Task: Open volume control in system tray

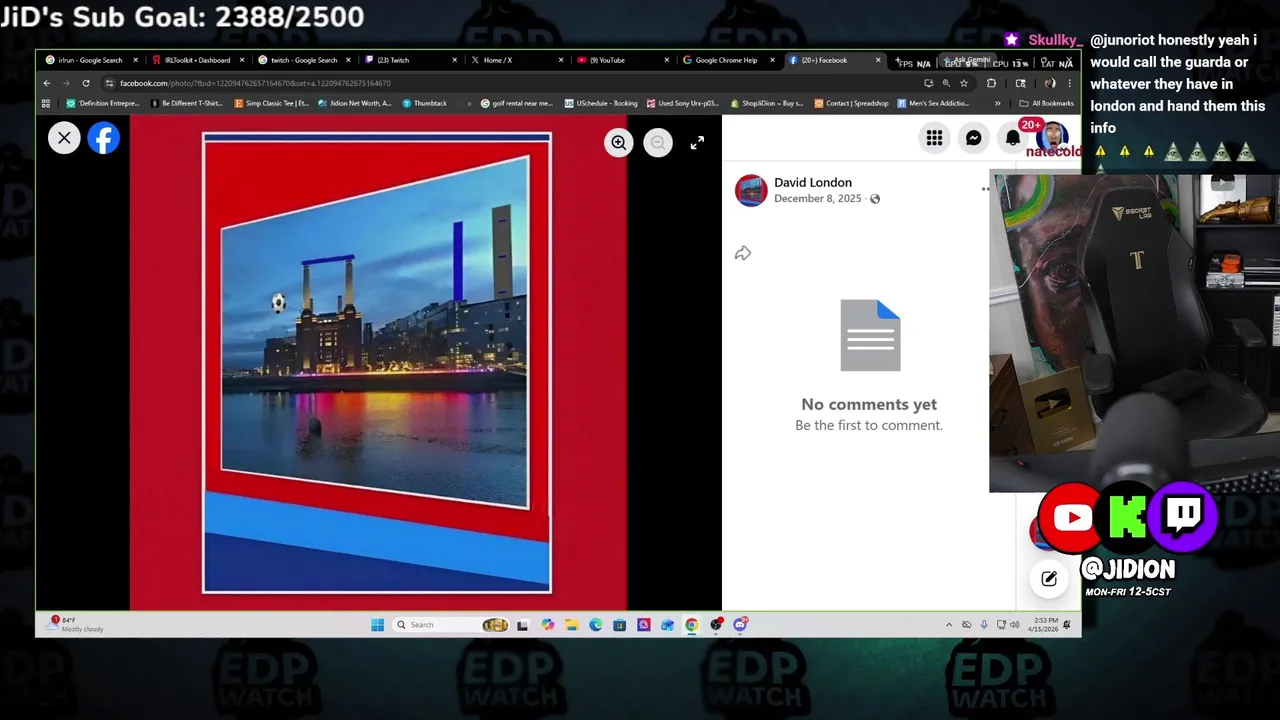Action: point(1015,625)
